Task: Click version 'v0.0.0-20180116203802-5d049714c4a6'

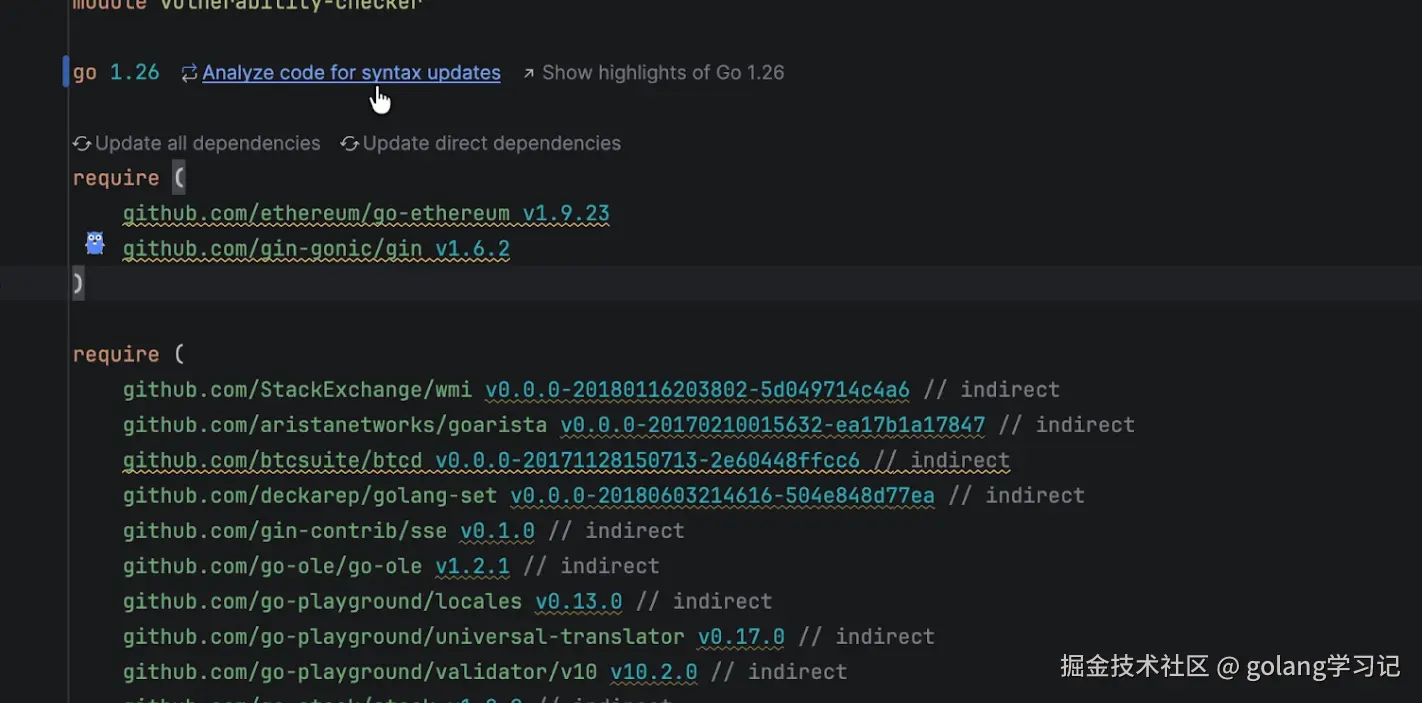Action: [697, 390]
